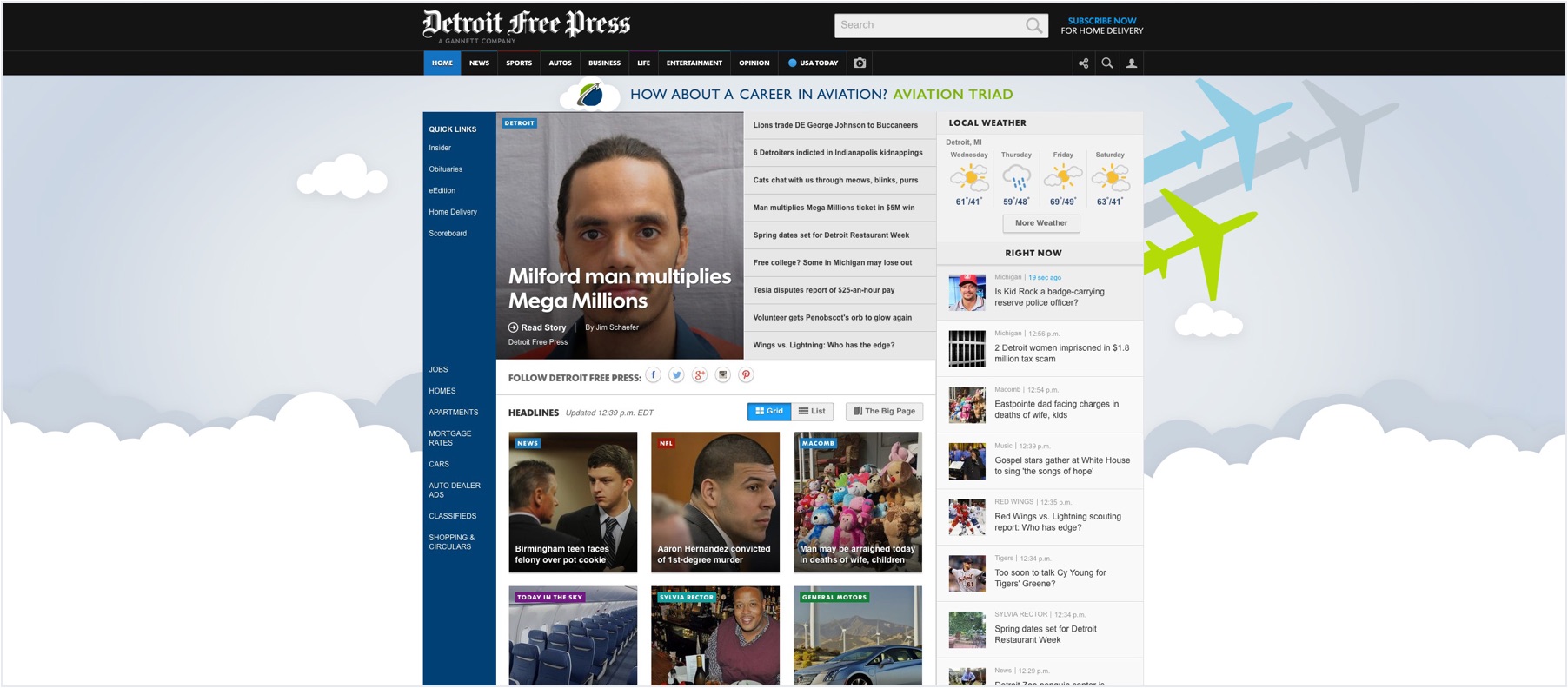Open Kid Rock reserve police officer story
The image size is (1568, 688).
tap(1049, 297)
